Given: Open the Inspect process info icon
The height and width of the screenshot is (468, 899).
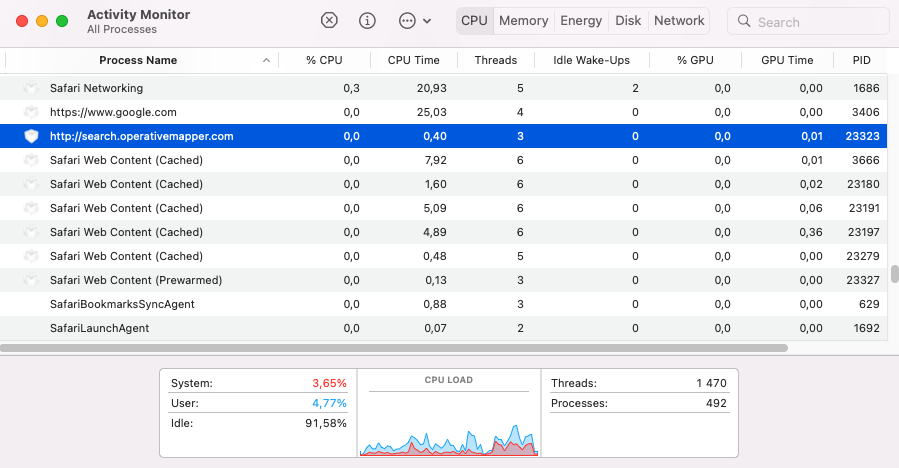Looking at the screenshot, I should click(x=367, y=21).
